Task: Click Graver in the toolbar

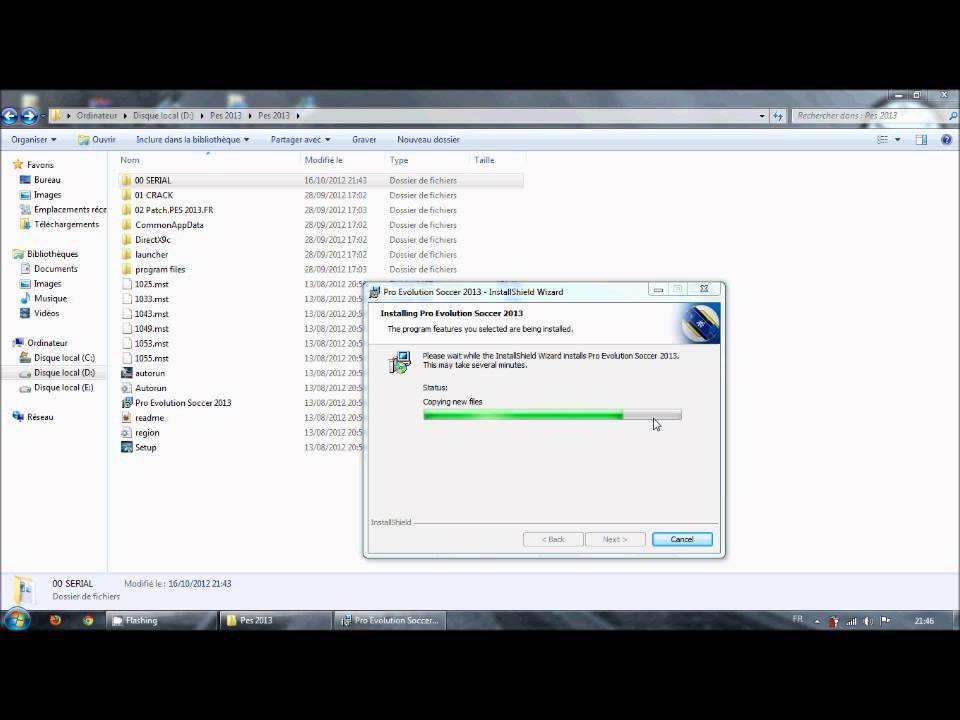Action: coord(364,140)
